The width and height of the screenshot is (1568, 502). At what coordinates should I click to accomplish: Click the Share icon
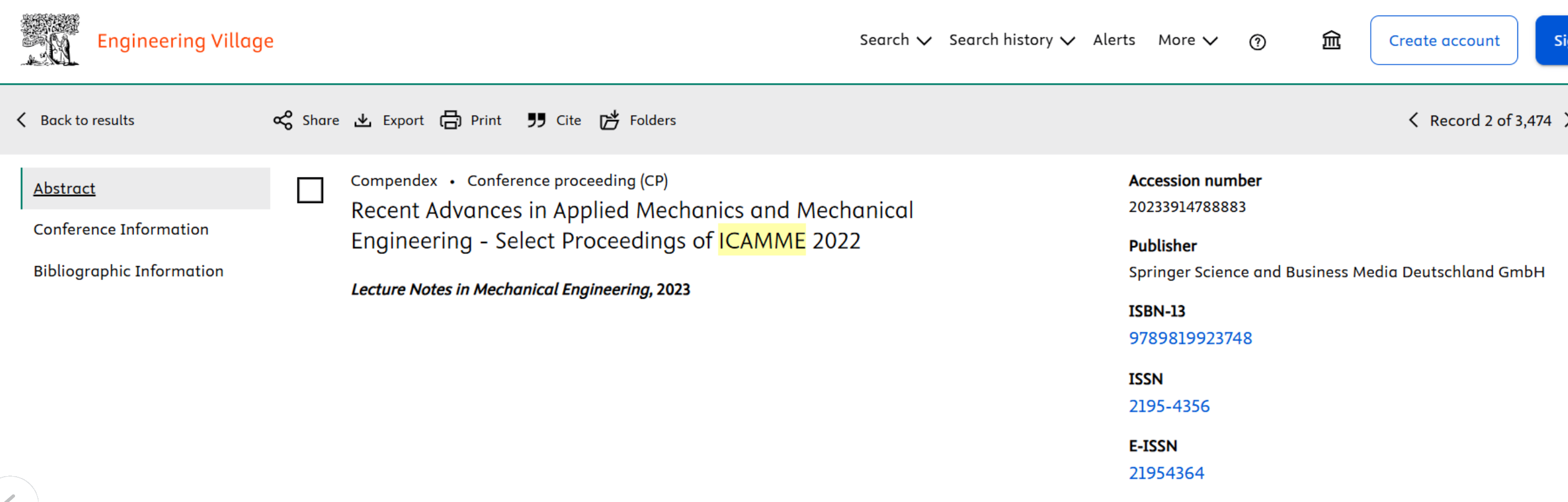coord(282,120)
